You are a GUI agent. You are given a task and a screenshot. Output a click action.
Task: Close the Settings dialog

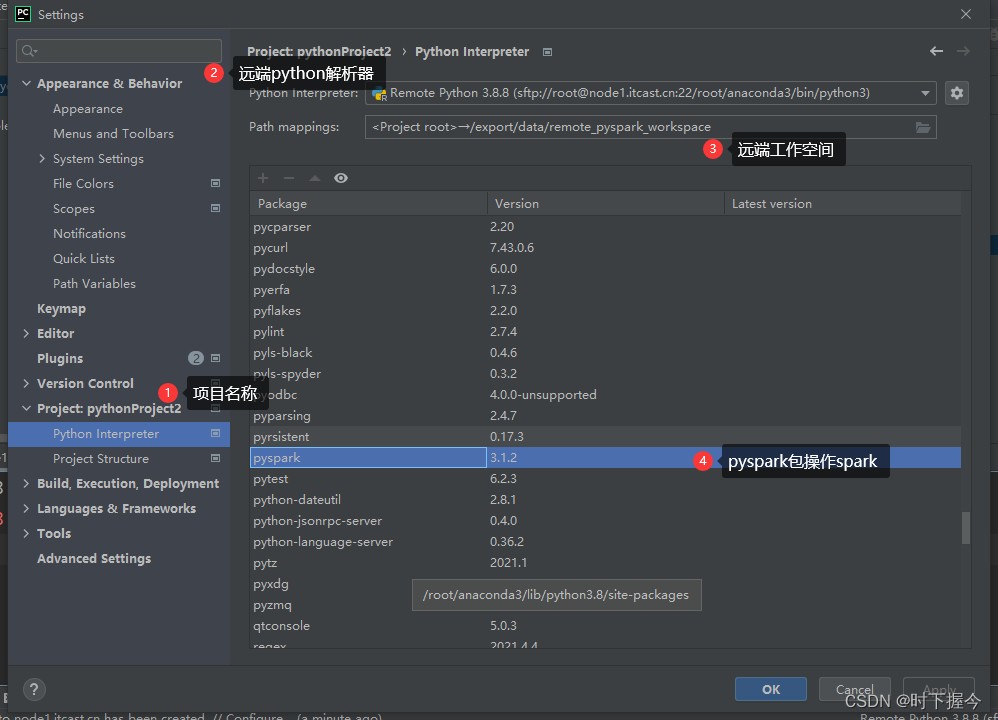click(x=966, y=14)
